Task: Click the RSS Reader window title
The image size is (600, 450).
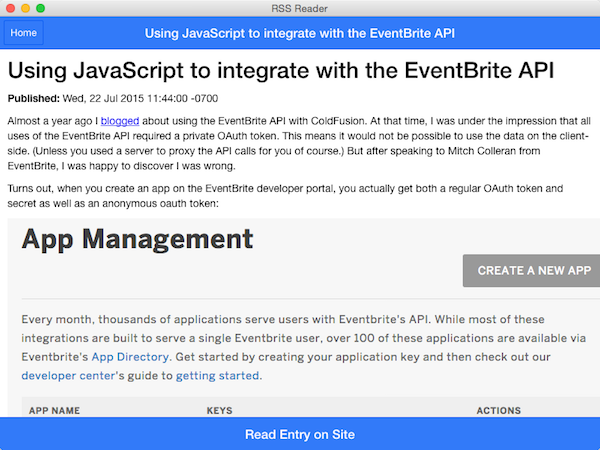Action: click(x=300, y=8)
